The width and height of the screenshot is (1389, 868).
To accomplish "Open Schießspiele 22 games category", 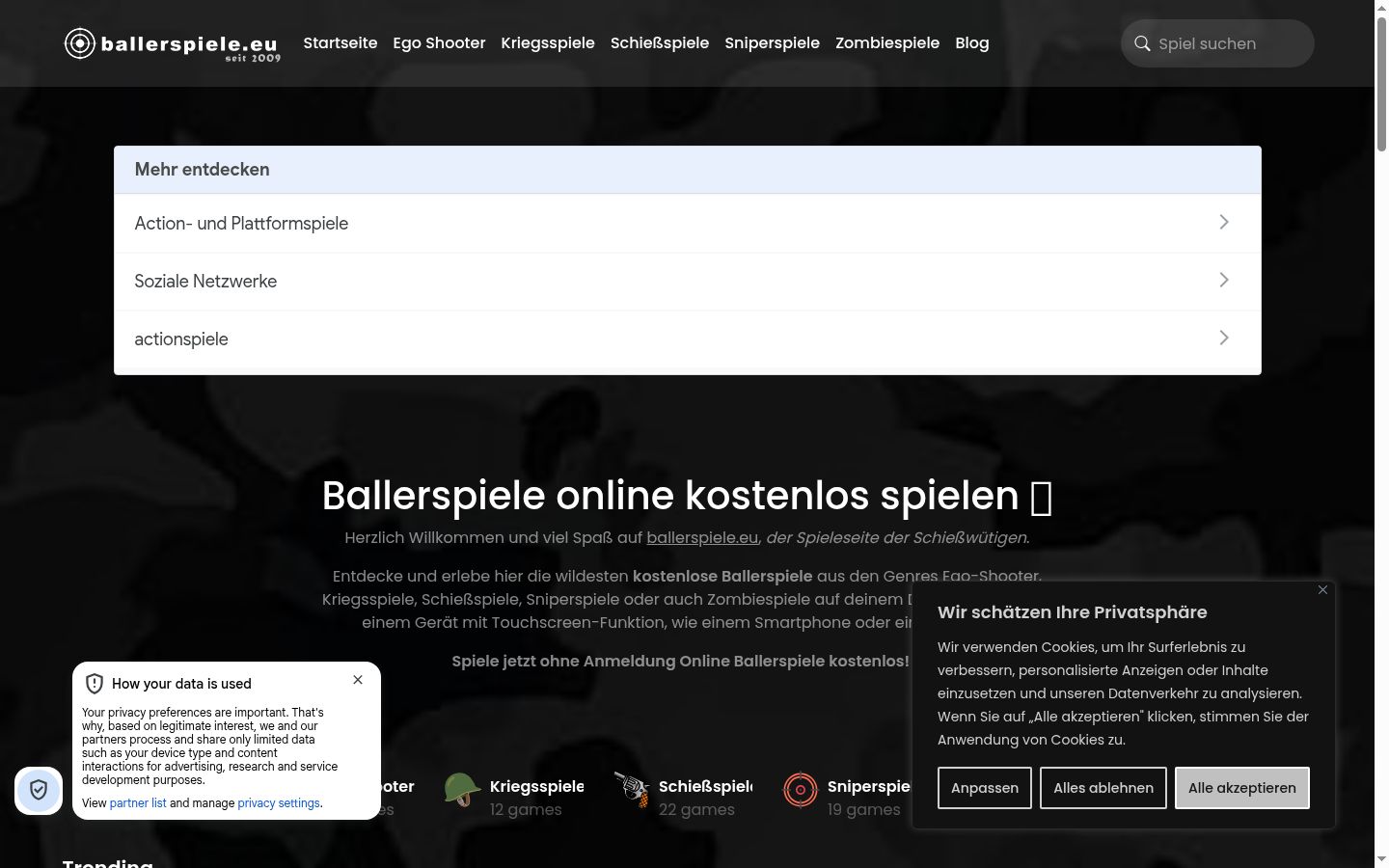I will (x=684, y=797).
